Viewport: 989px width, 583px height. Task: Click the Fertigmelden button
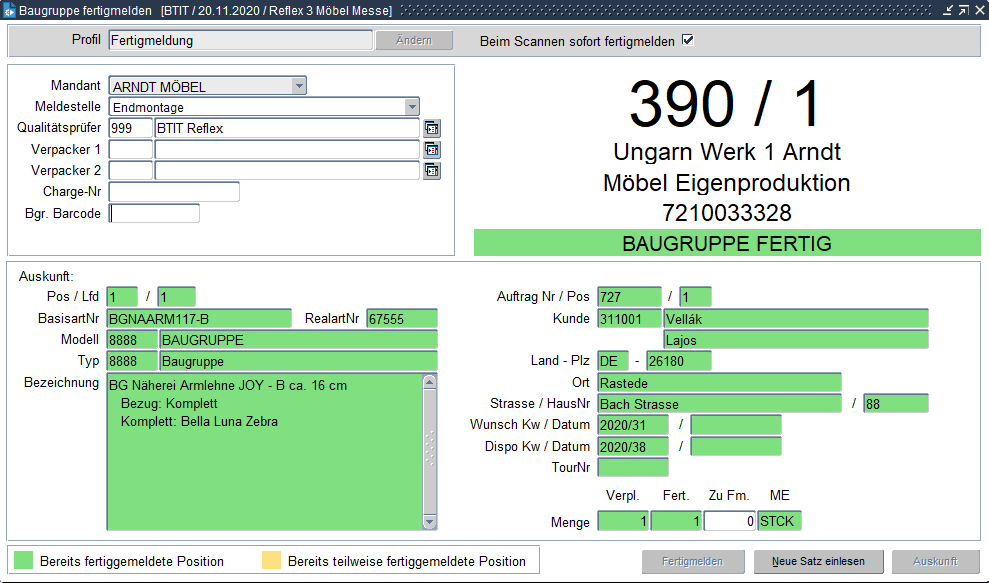692,561
